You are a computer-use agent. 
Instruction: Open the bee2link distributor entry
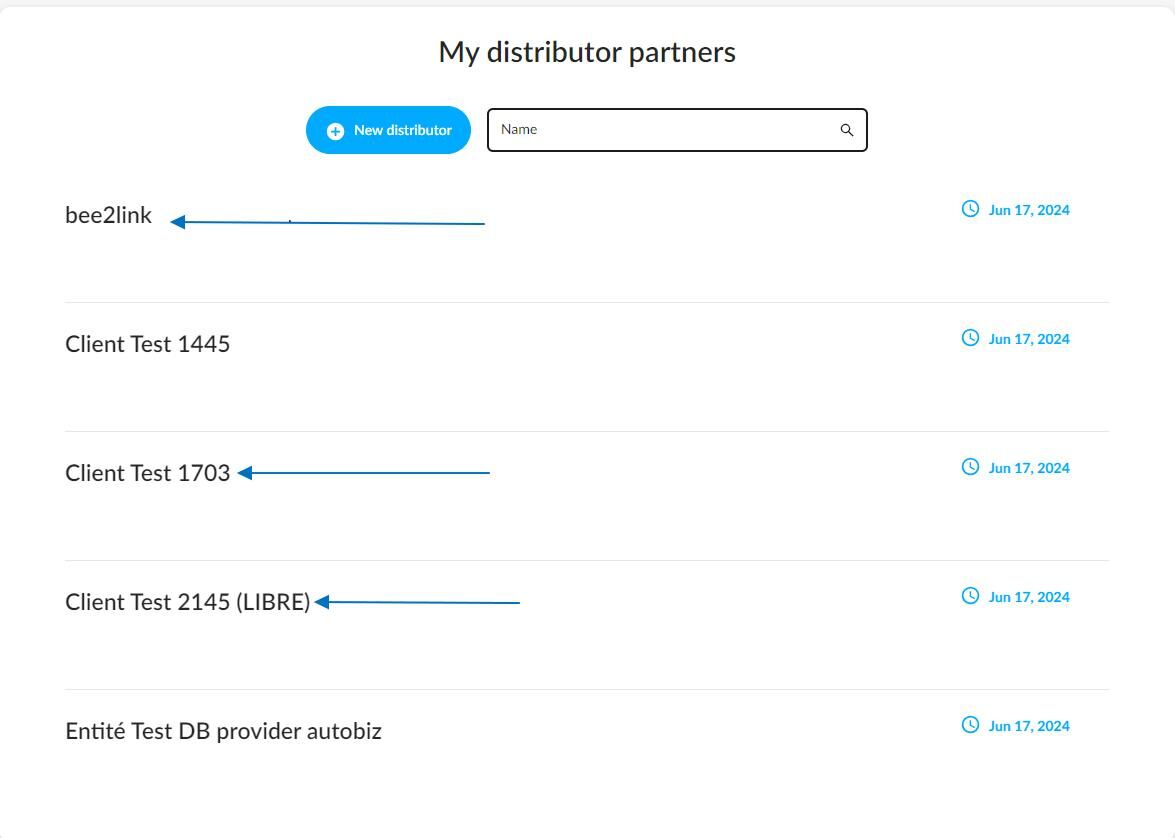[x=109, y=215]
